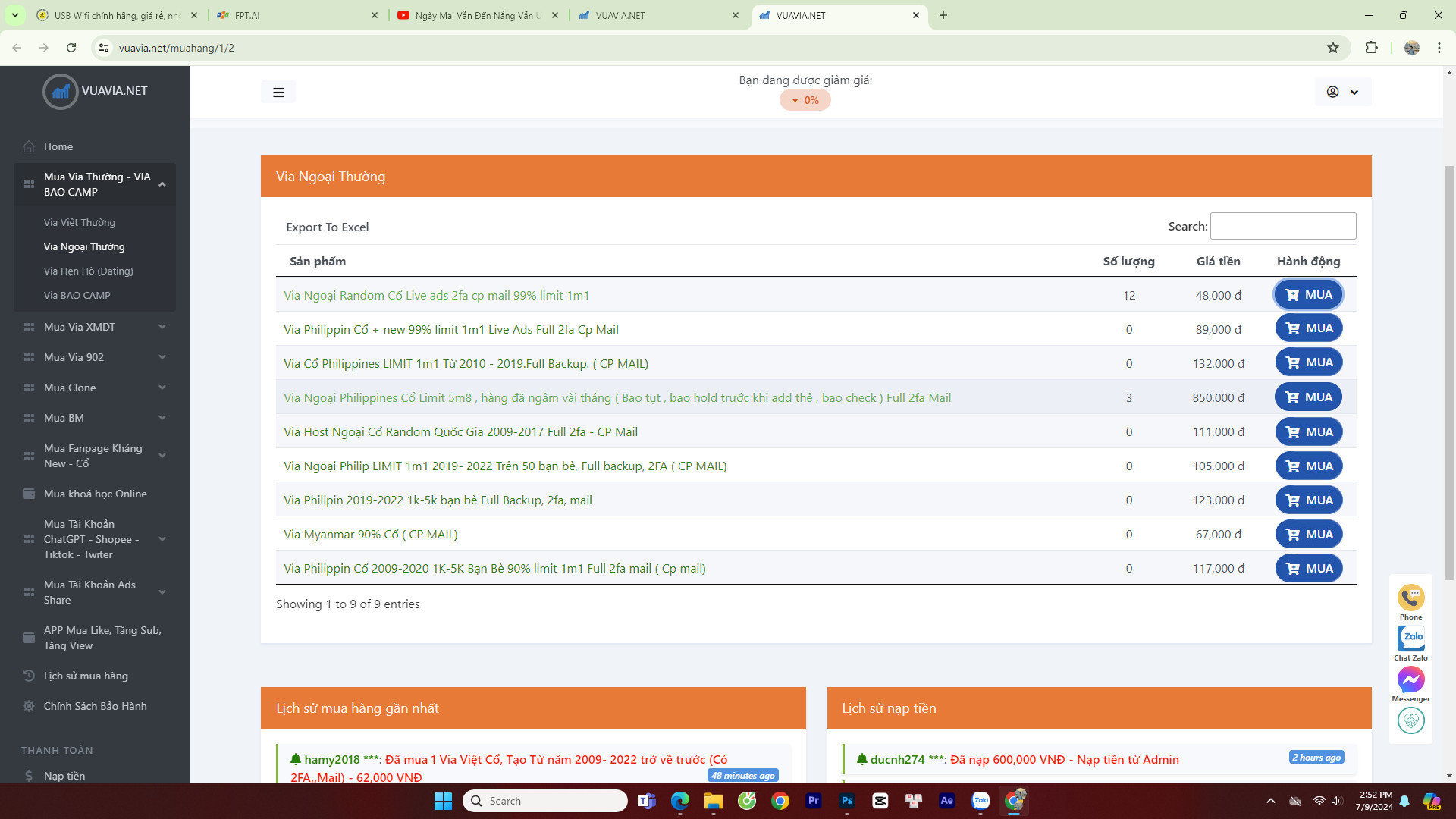Go to Home in the sidebar
This screenshot has width=1456, height=819.
point(58,146)
